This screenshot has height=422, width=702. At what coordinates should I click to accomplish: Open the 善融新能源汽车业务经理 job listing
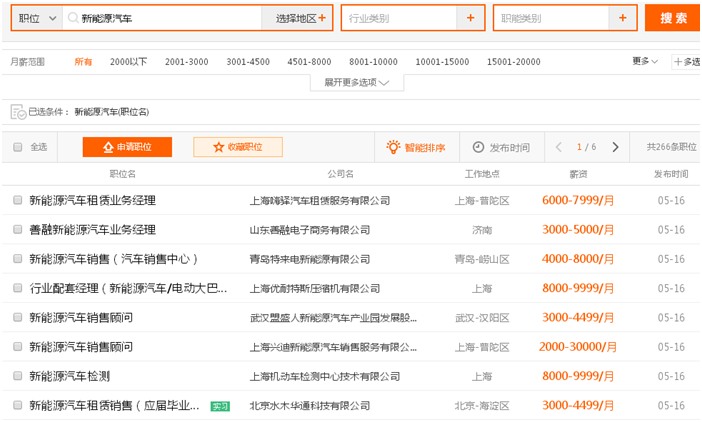92,230
